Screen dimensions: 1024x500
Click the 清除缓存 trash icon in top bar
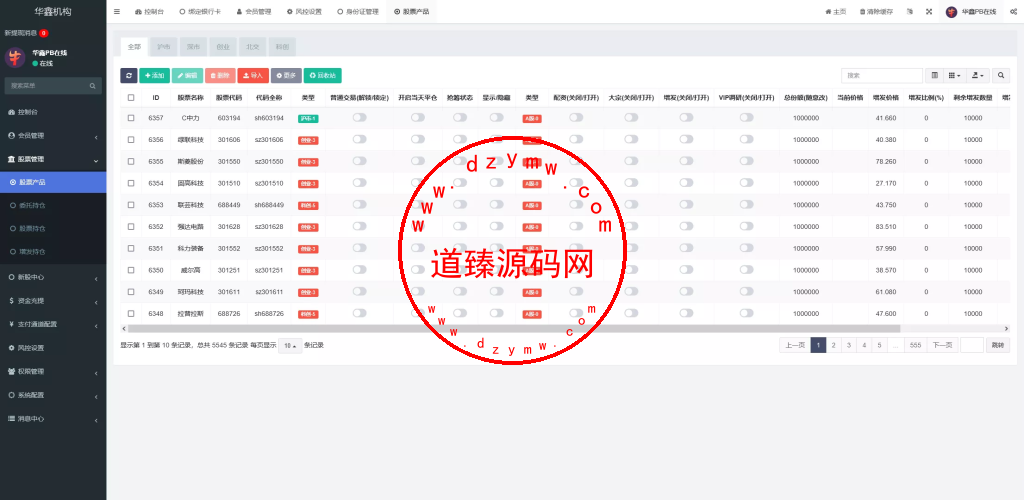click(x=876, y=12)
